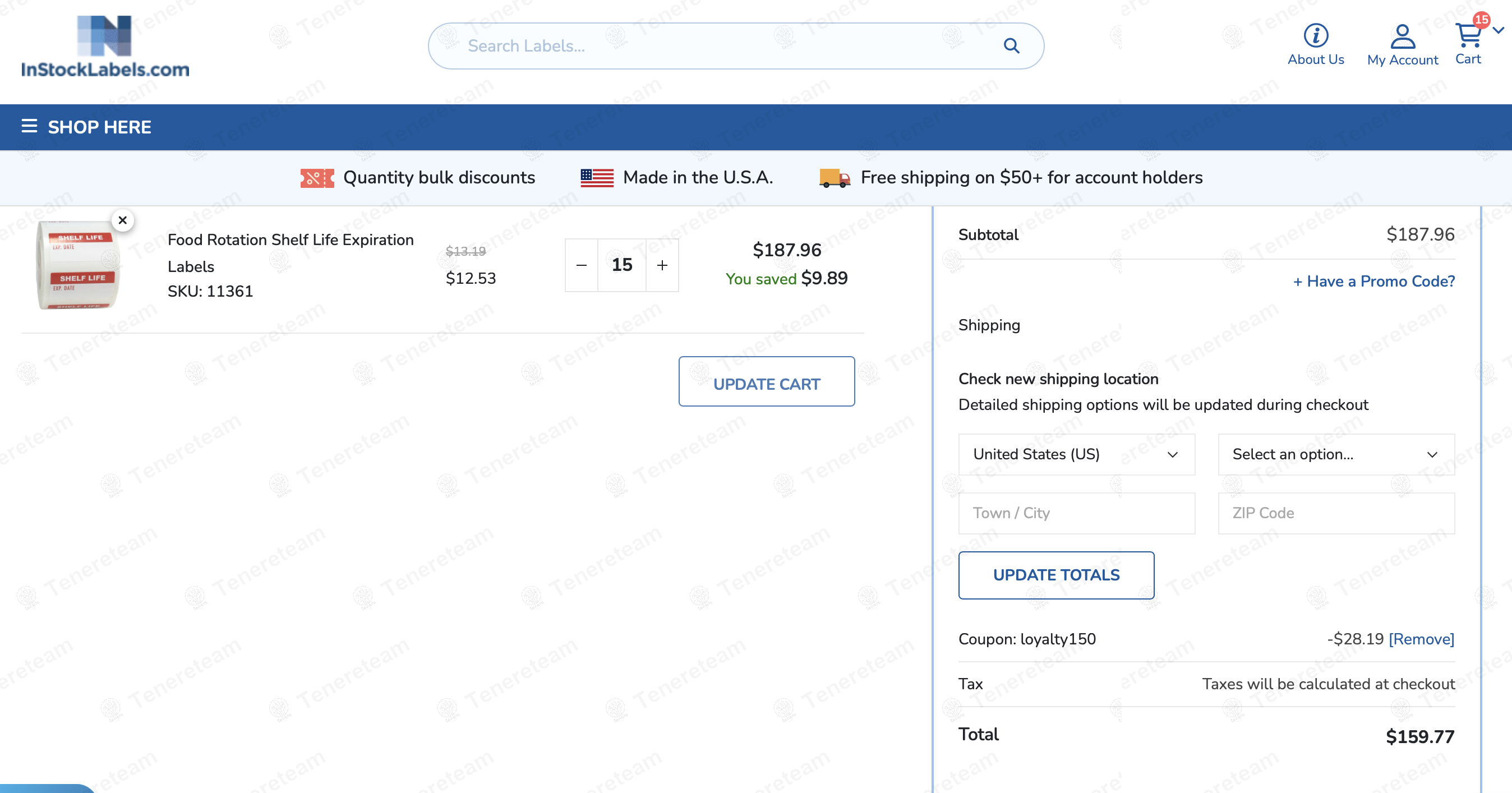Click the search magnifier icon
Screen dimensions: 1512x793
[x=1011, y=46]
